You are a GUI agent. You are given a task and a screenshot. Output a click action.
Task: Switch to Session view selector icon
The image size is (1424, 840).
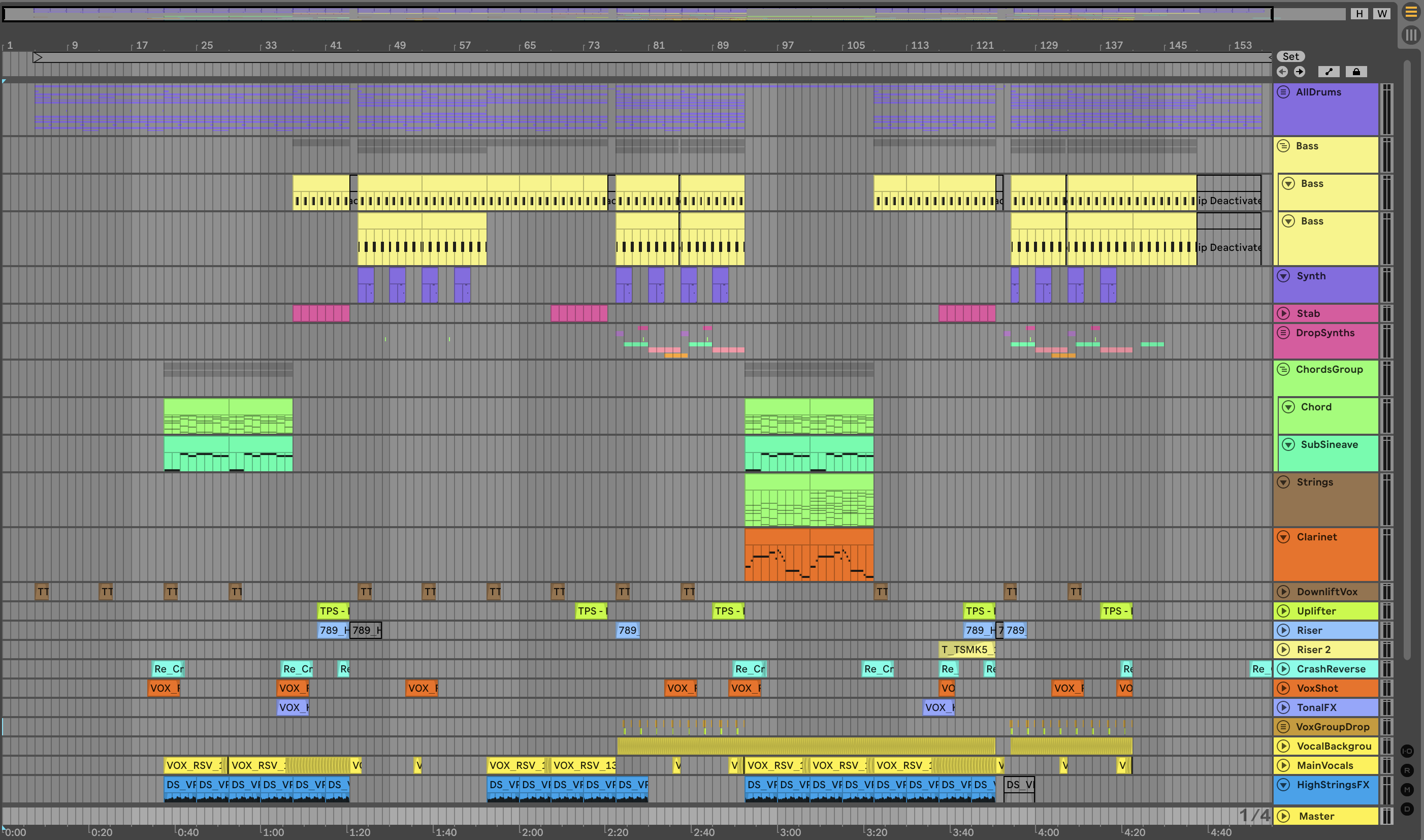1411,35
